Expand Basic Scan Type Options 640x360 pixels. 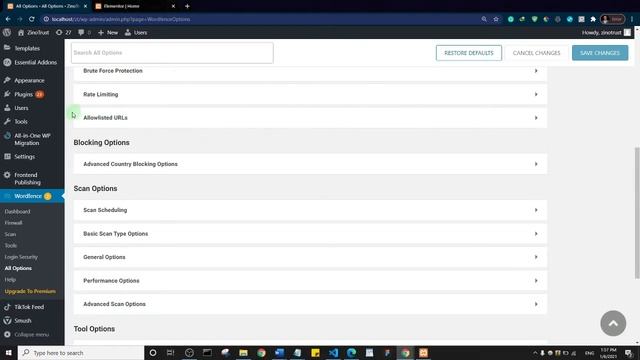[310, 234]
